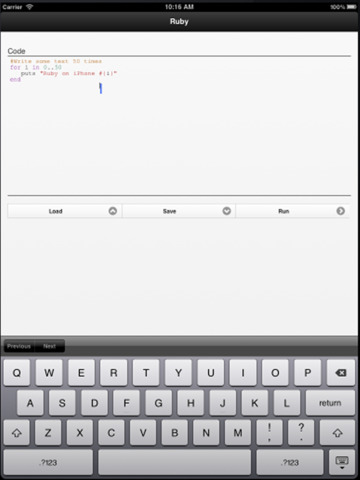Tap the left shift arrow key

click(x=17, y=433)
